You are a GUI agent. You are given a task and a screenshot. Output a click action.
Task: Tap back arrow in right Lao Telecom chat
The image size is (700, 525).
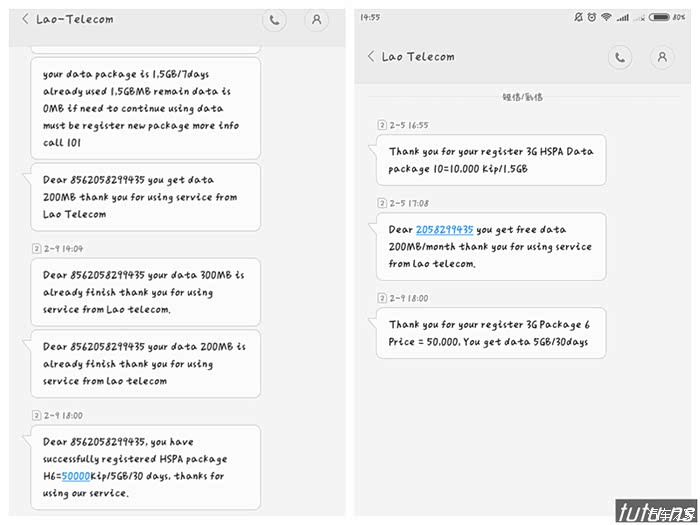click(x=371, y=56)
